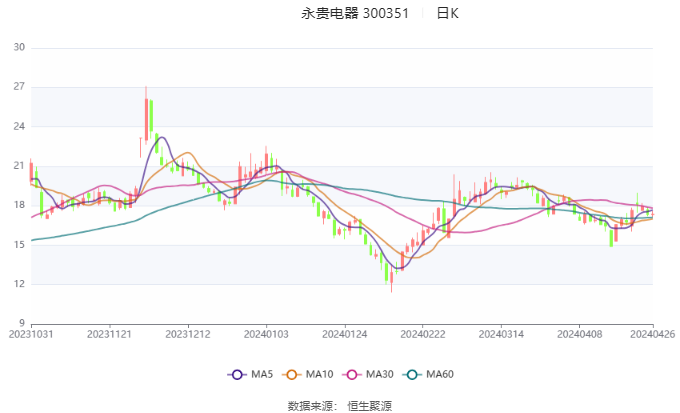Hide the MA60 line via legend text

pos(440,374)
